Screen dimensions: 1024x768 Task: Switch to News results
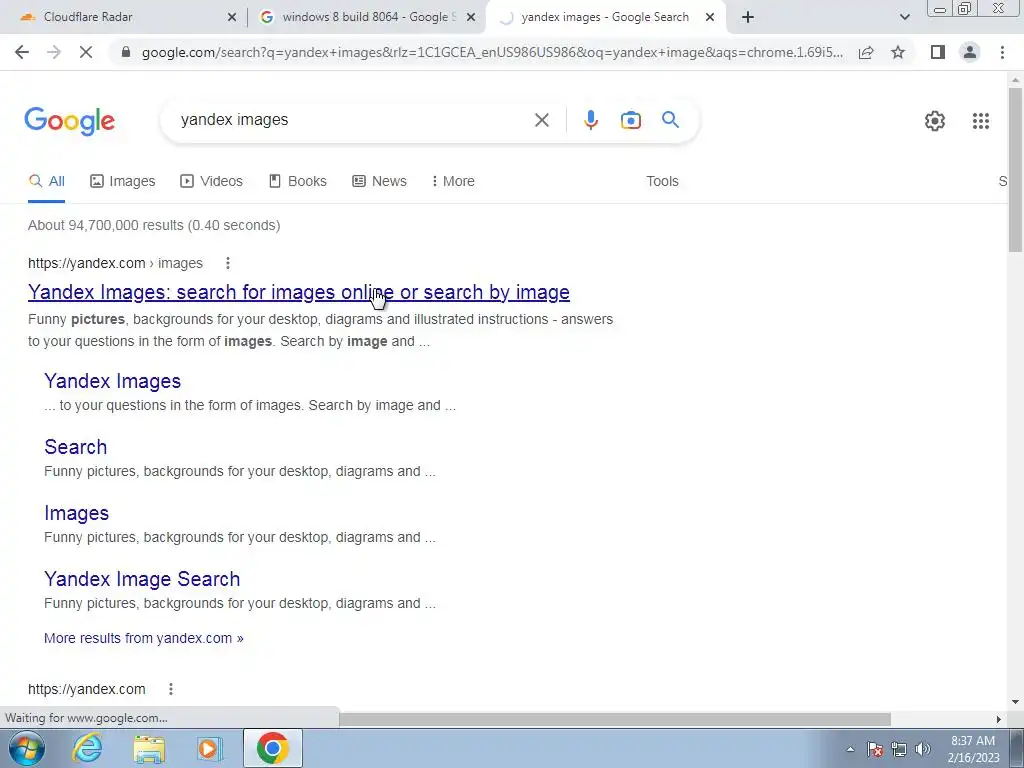tap(379, 182)
